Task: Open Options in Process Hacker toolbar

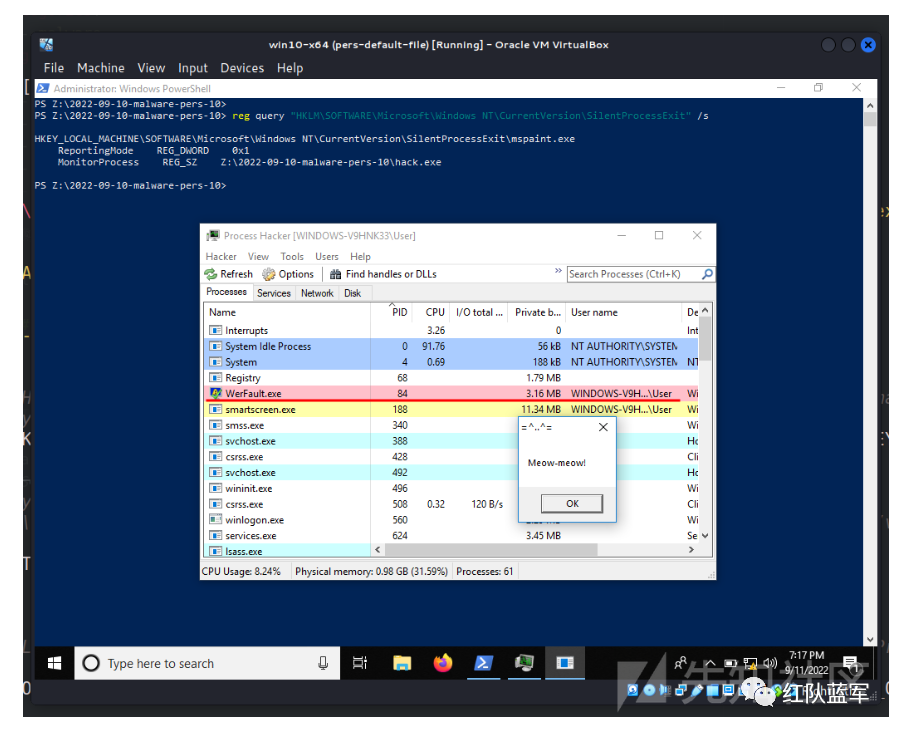Action: [x=288, y=274]
